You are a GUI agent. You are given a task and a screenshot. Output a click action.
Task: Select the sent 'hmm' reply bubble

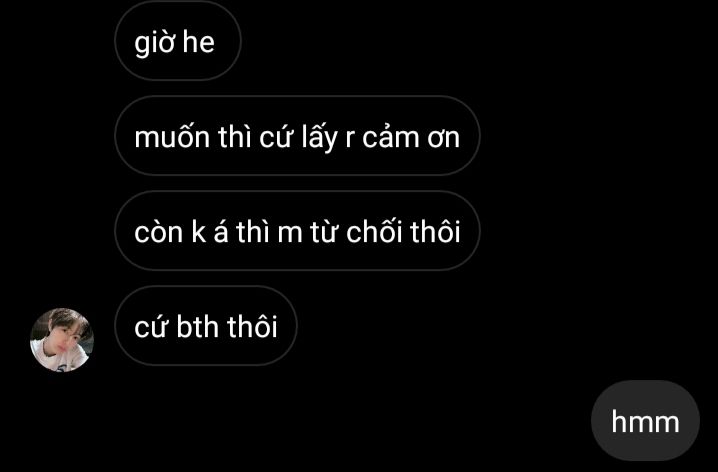pos(645,421)
